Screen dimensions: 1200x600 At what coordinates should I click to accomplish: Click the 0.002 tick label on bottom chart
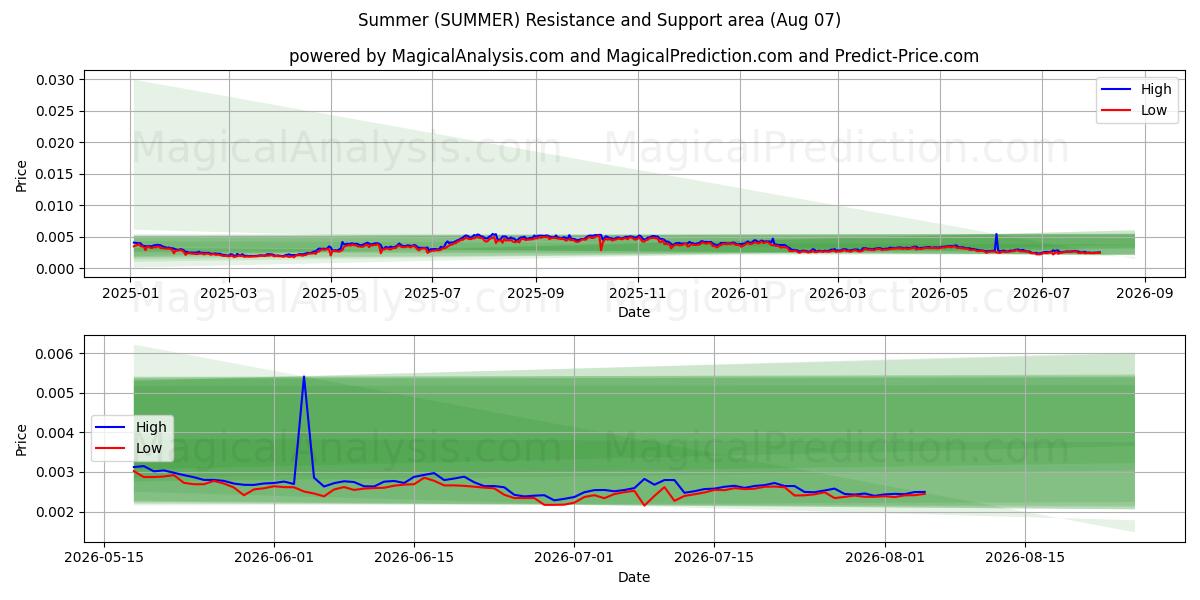click(x=56, y=512)
